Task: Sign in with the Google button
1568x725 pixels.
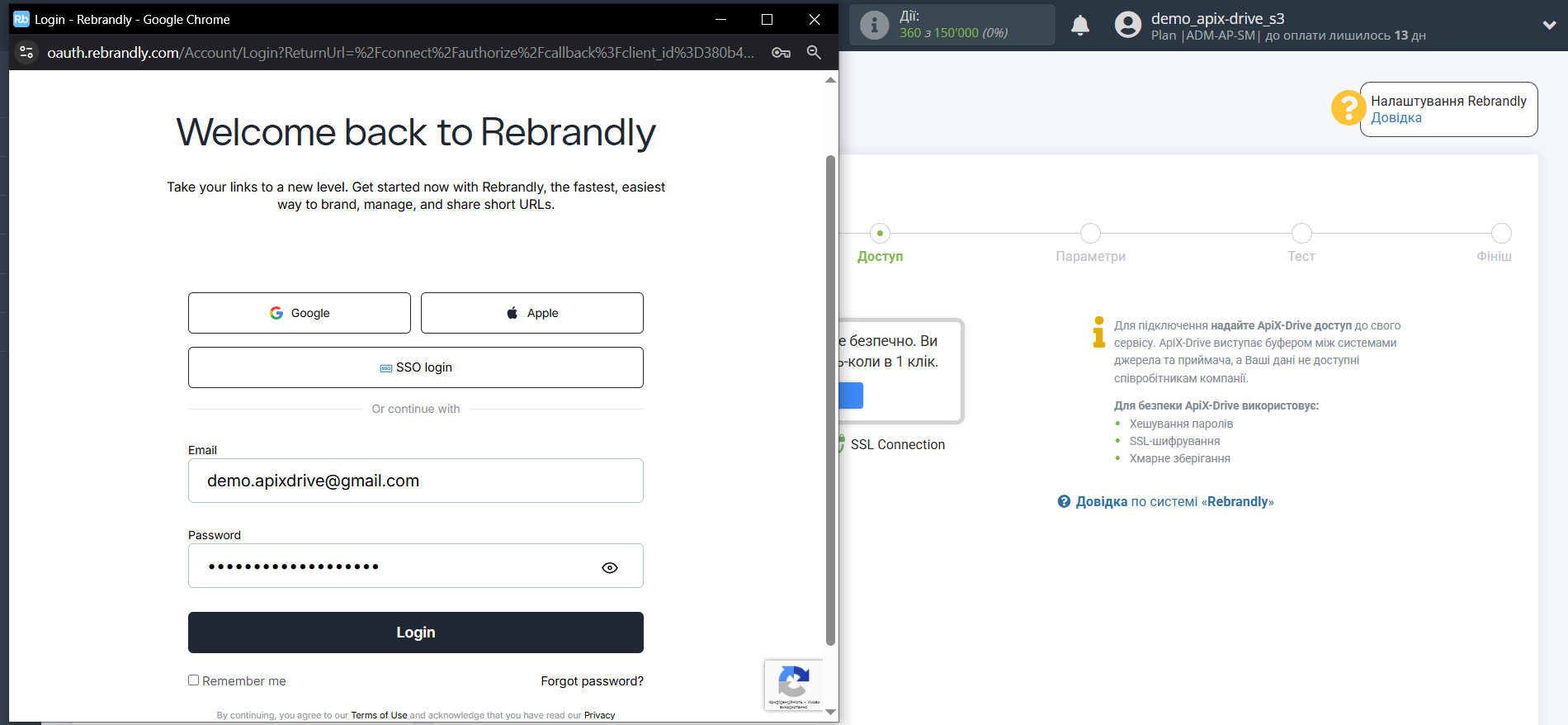Action: click(300, 313)
